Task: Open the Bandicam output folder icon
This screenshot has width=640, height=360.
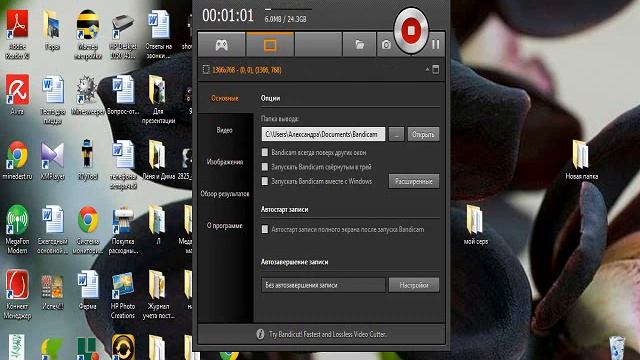Action: click(359, 45)
